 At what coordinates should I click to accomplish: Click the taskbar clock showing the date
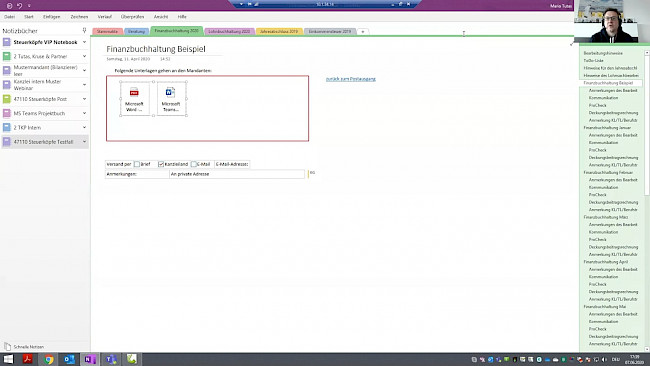[634, 359]
